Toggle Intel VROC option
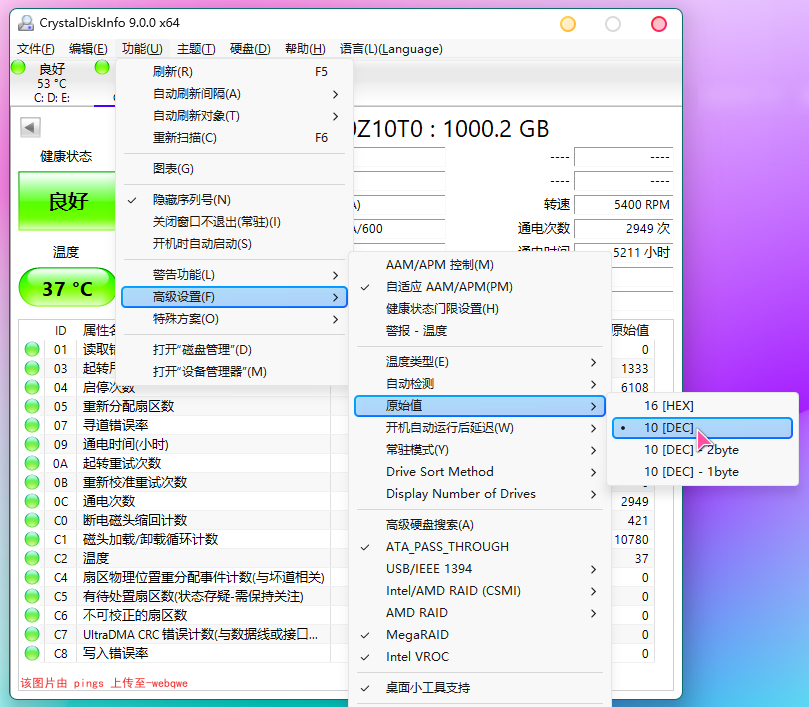The image size is (809, 707). [x=480, y=656]
